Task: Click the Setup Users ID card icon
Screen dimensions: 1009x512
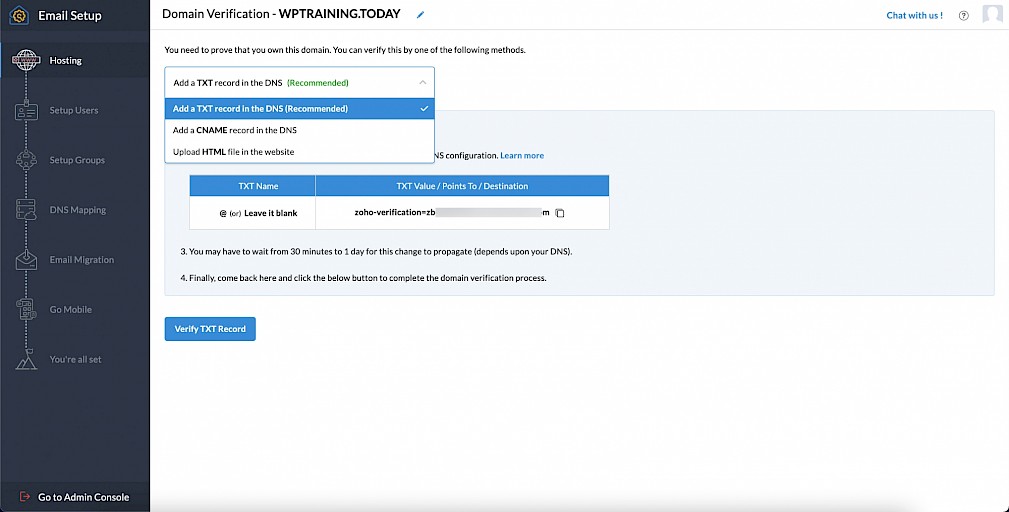Action: click(26, 111)
